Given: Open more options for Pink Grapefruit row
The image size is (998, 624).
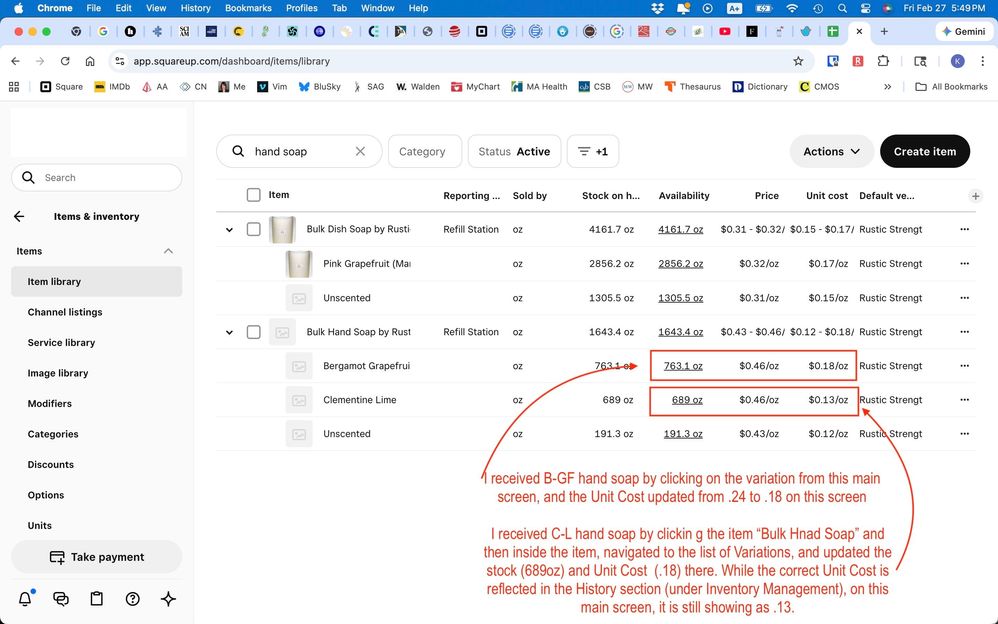Looking at the screenshot, I should (964, 264).
